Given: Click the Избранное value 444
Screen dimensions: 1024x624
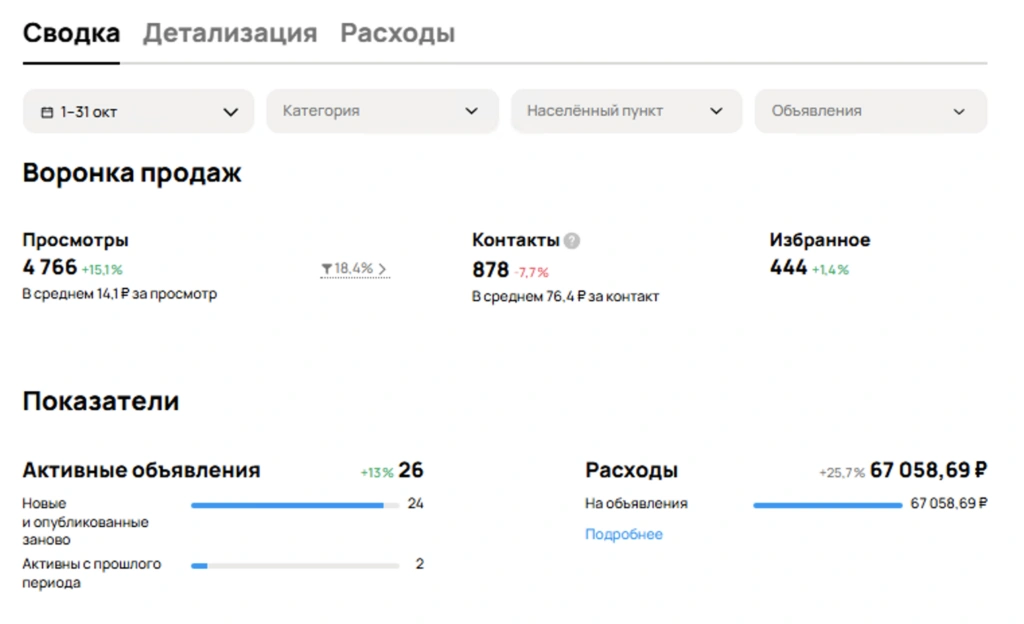Looking at the screenshot, I should [x=788, y=267].
